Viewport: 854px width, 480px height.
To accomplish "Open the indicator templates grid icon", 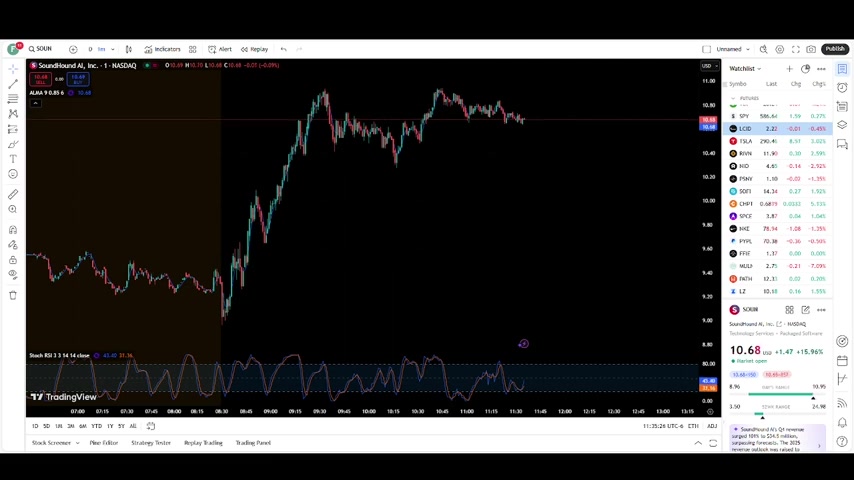I will (x=193, y=49).
